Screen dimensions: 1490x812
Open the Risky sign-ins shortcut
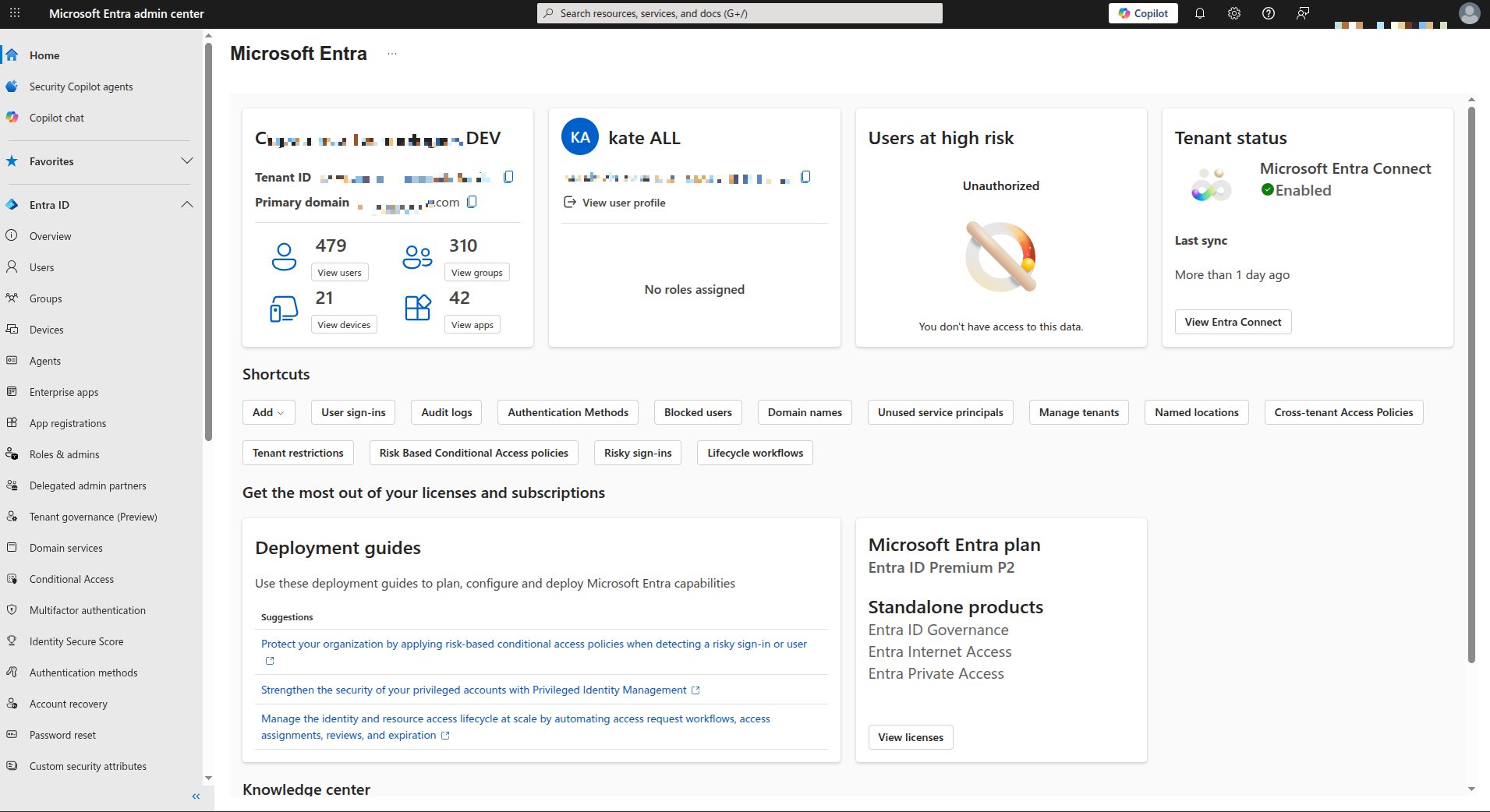click(638, 453)
